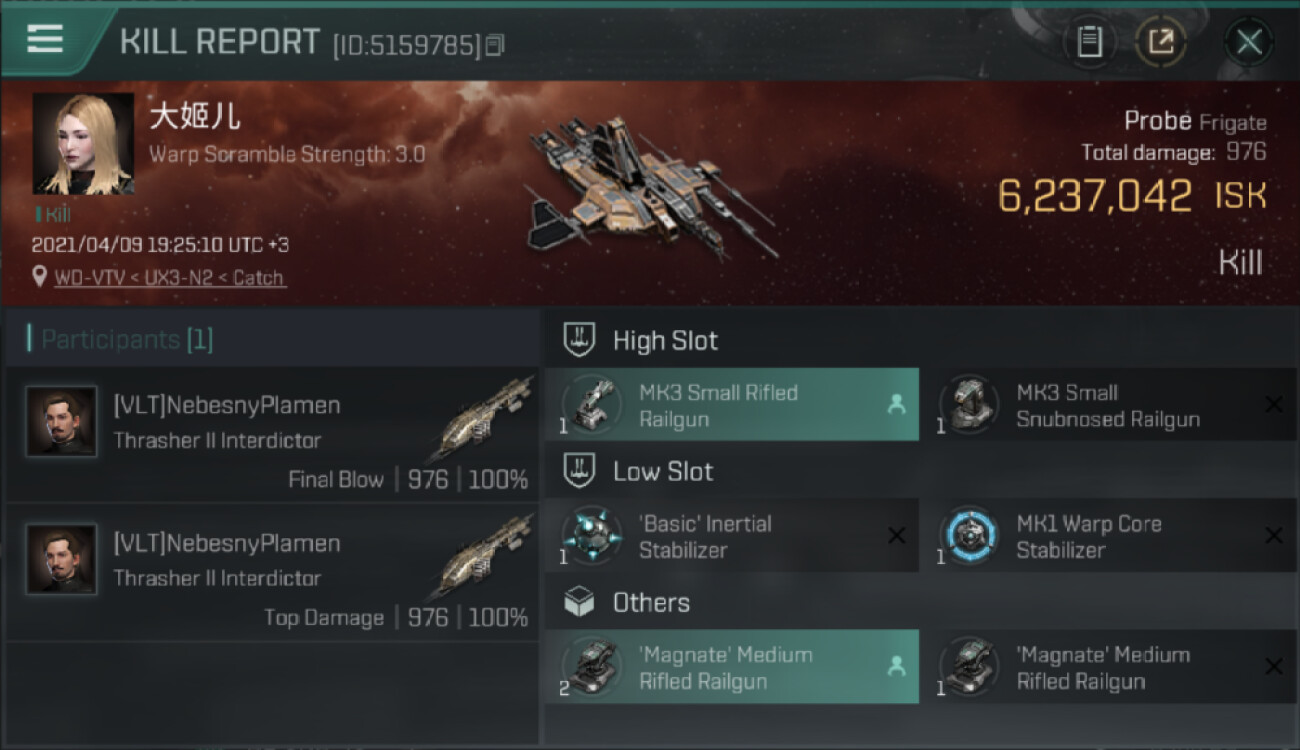1300x750 pixels.
Task: View the victim pilot's portrait
Action: click(83, 144)
